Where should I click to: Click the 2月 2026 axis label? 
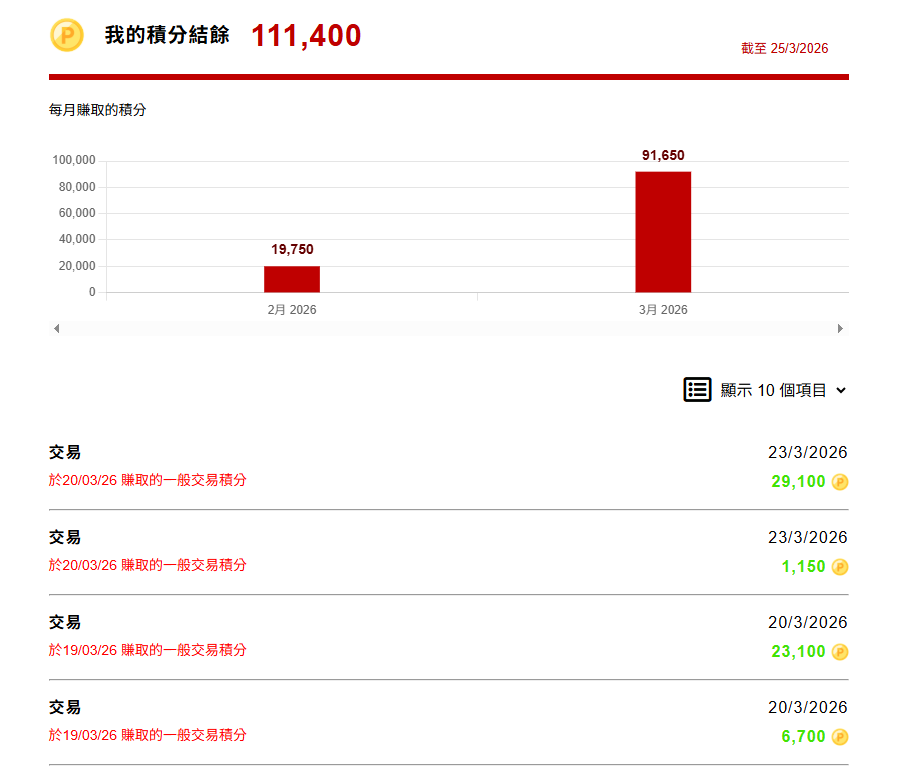pyautogui.click(x=292, y=310)
